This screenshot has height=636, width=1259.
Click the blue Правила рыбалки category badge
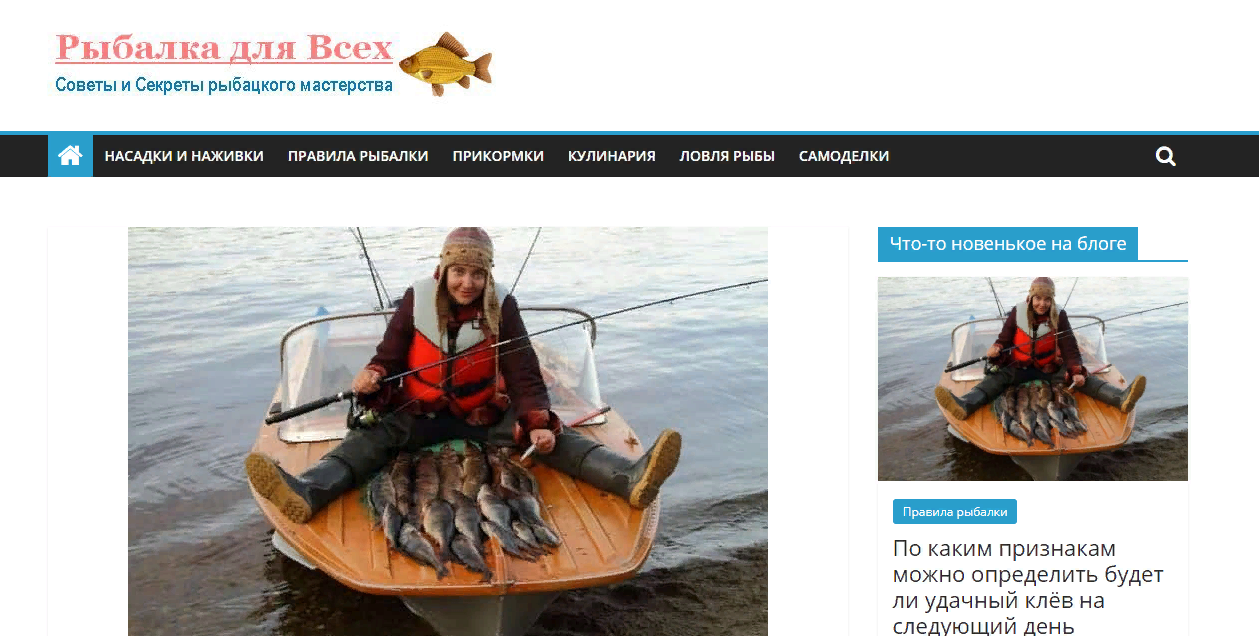[x=955, y=512]
